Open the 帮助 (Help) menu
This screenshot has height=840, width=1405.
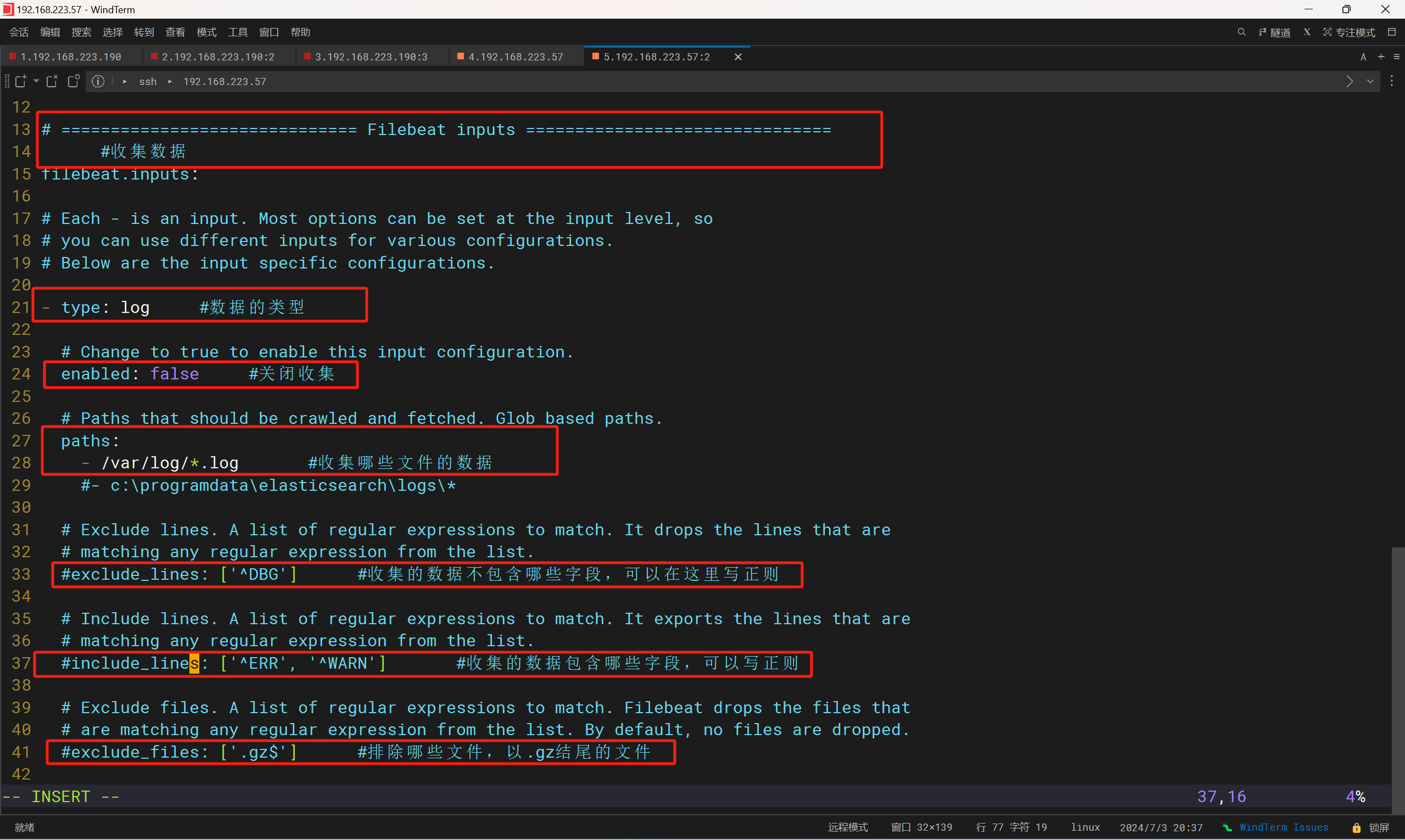pos(300,32)
